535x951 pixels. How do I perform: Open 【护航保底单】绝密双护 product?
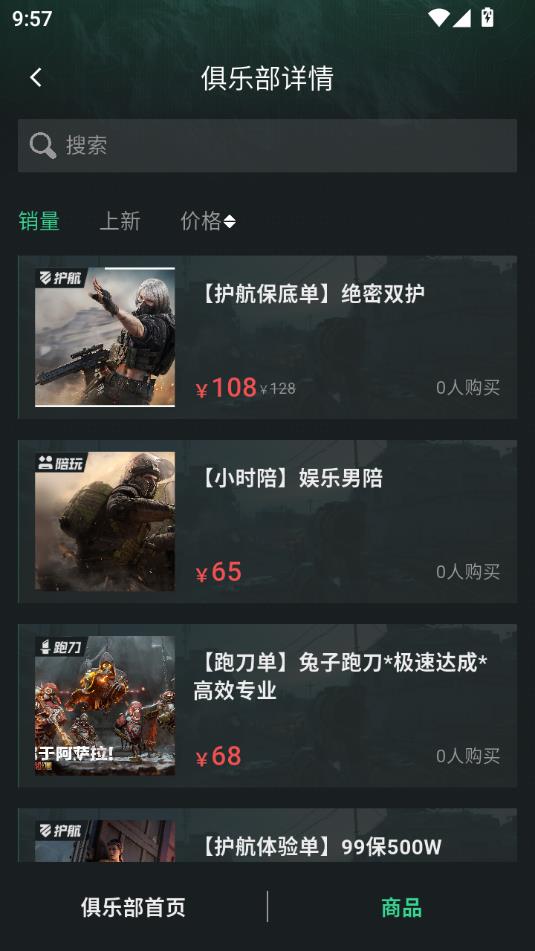pos(268,337)
